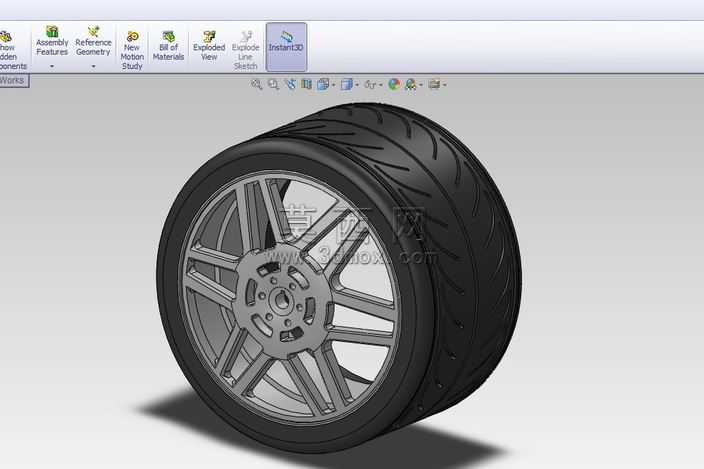Open Display Style dropdown arrow

tap(357, 85)
